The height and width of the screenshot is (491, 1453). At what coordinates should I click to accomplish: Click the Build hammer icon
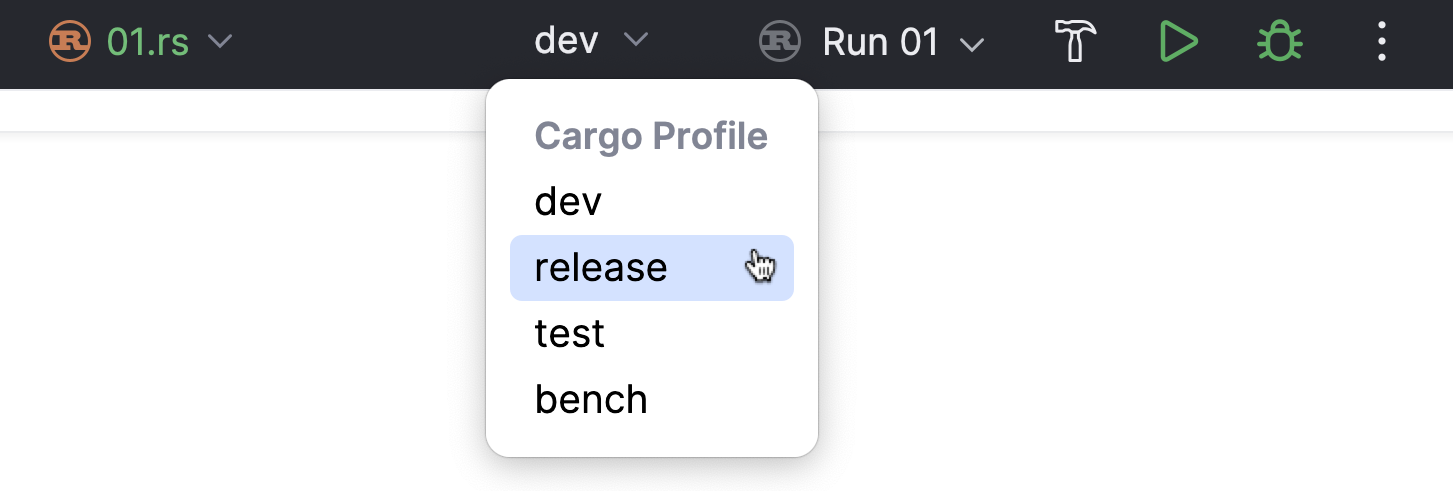point(1076,43)
